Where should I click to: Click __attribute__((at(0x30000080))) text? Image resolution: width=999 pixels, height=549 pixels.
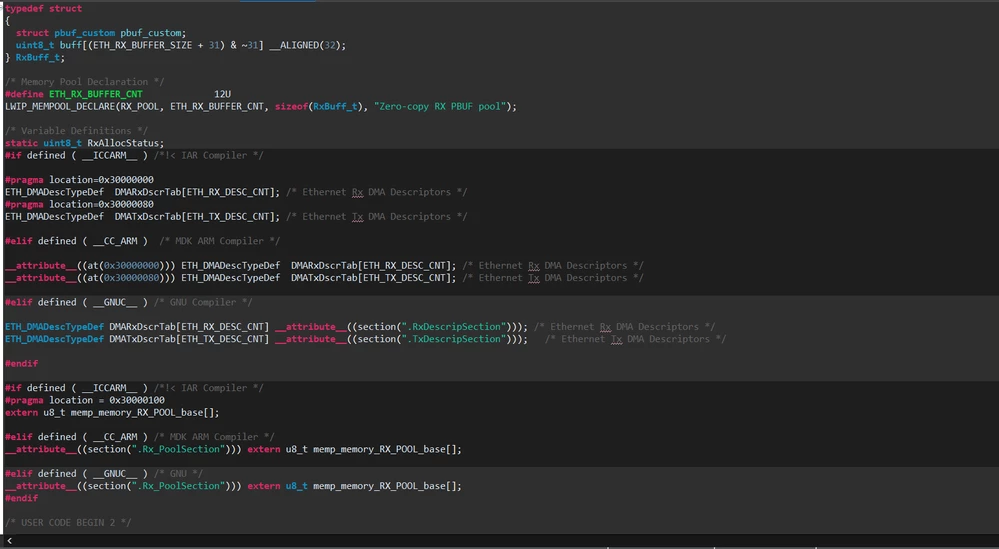tap(90, 278)
